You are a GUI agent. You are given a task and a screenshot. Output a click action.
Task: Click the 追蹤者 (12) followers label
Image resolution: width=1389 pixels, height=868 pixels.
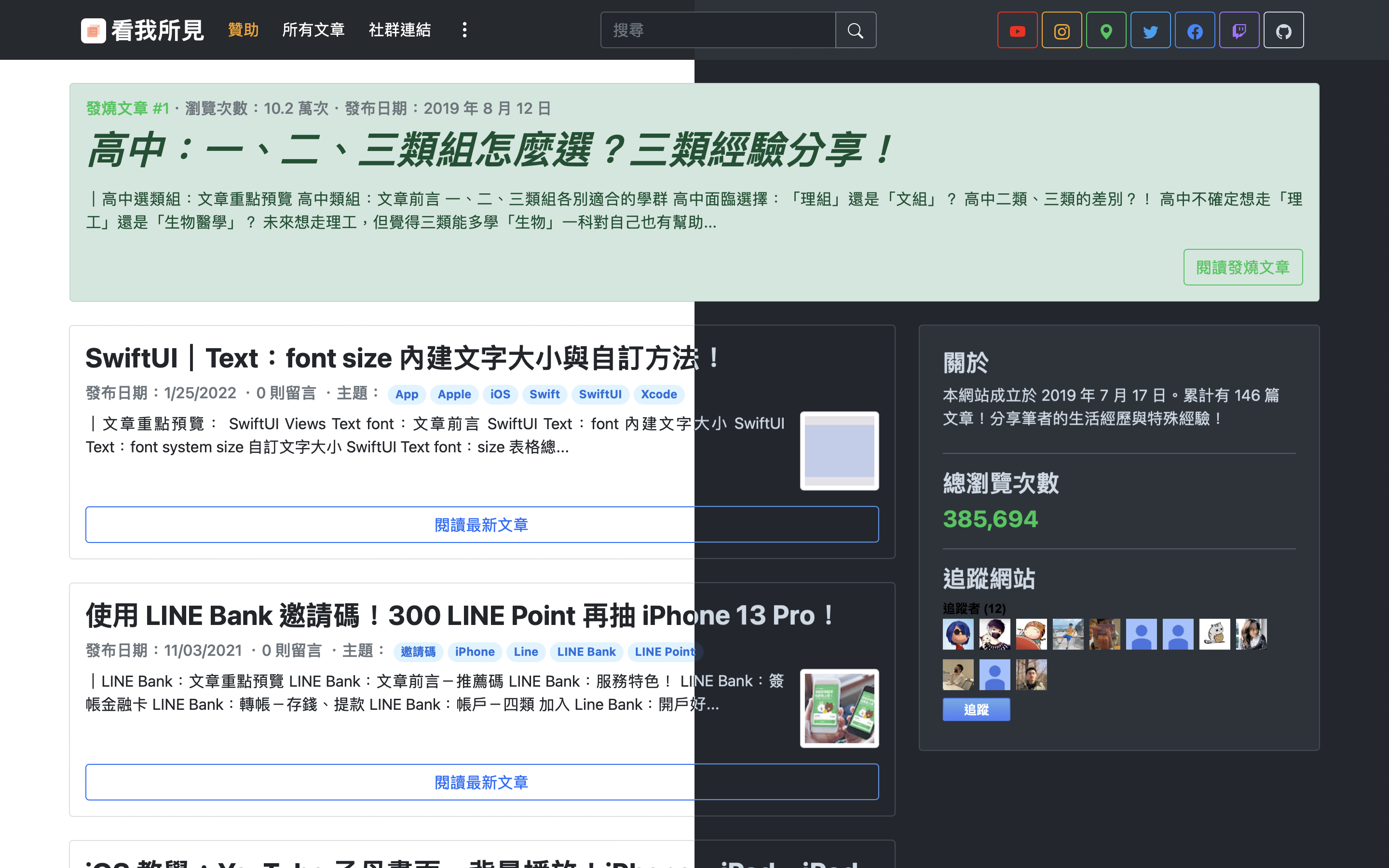click(974, 608)
